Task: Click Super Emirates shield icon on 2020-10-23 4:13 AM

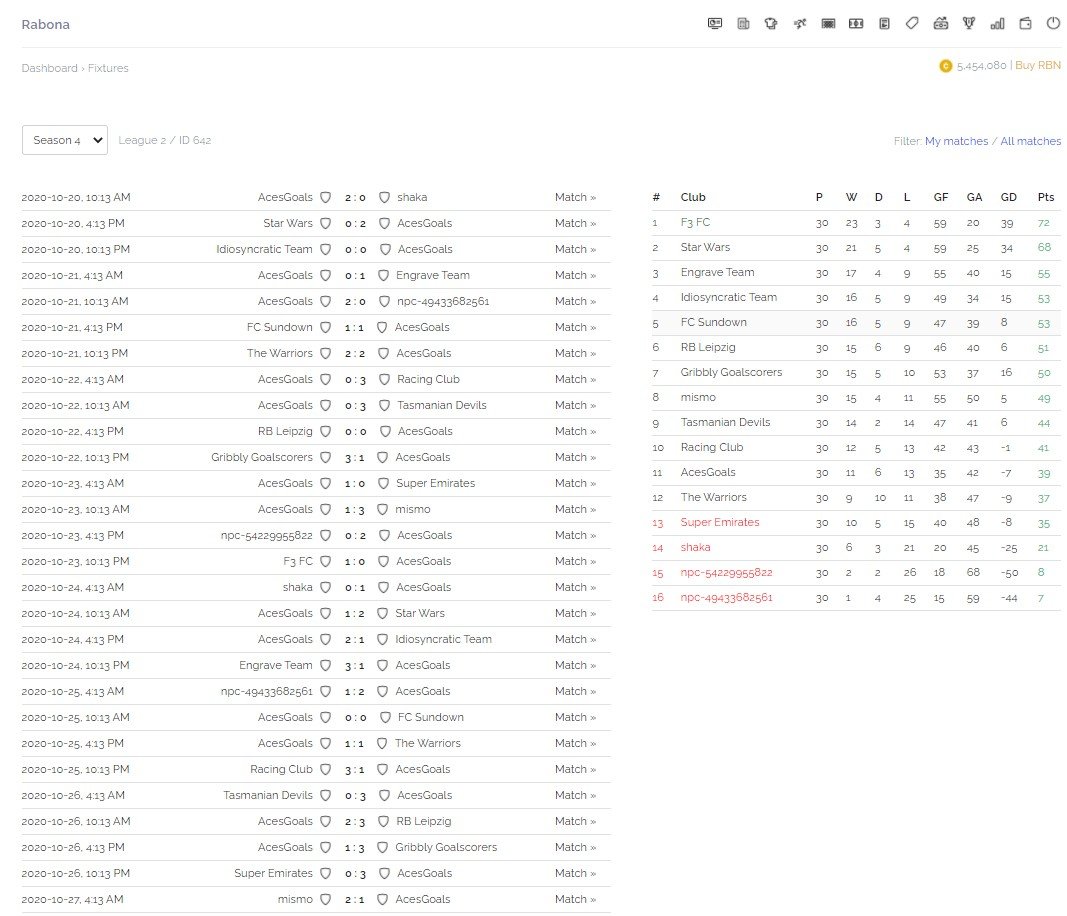Action: pyautogui.click(x=384, y=484)
